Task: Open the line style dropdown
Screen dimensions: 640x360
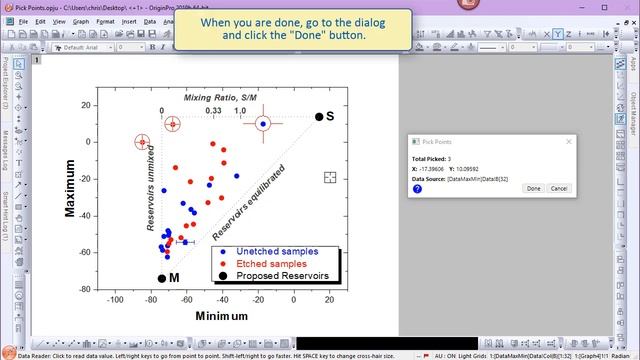Action: (491, 48)
